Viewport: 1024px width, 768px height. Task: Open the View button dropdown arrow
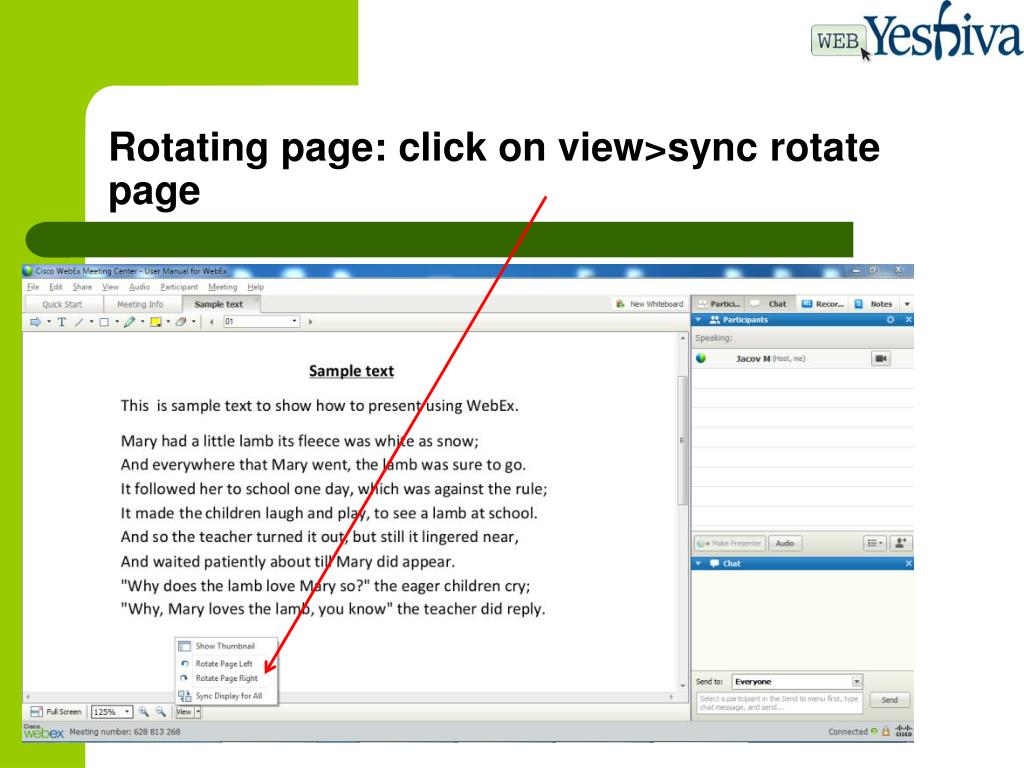tap(199, 712)
